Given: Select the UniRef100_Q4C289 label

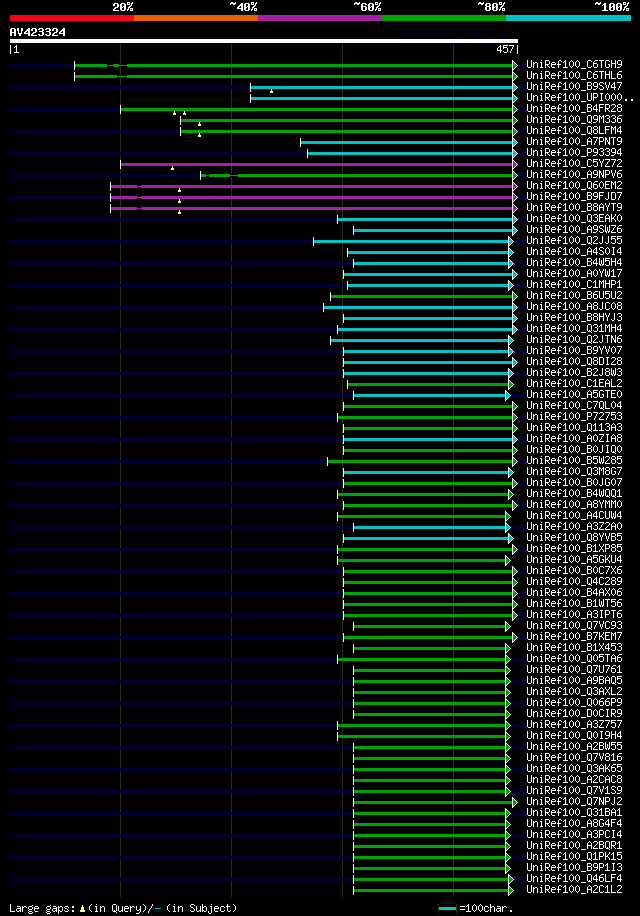Looking at the screenshot, I should [x=574, y=582].
